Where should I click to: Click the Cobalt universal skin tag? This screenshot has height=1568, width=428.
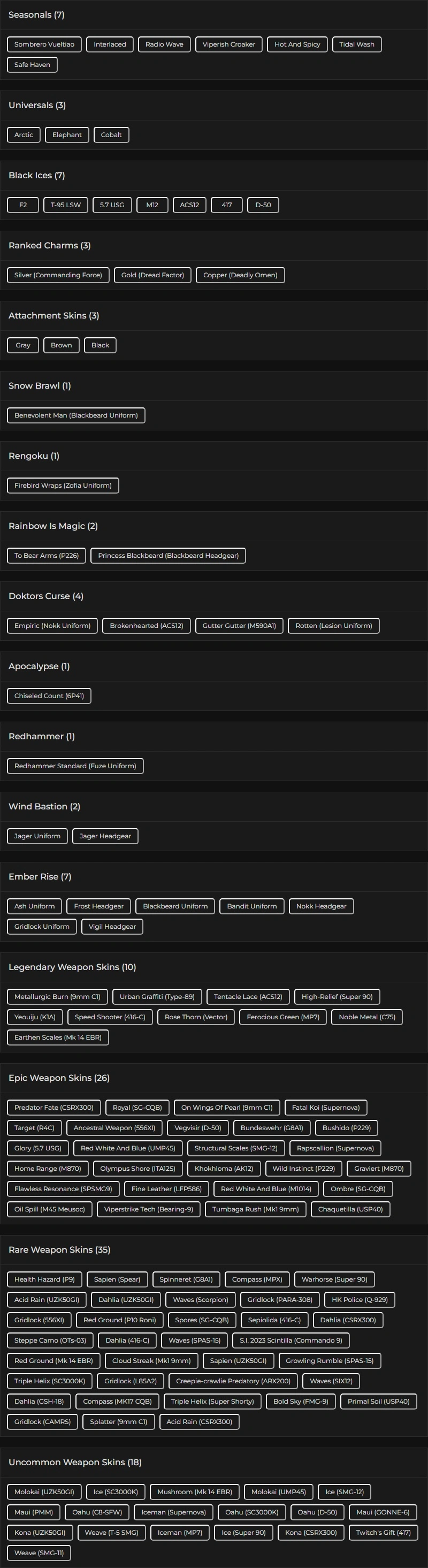point(111,135)
